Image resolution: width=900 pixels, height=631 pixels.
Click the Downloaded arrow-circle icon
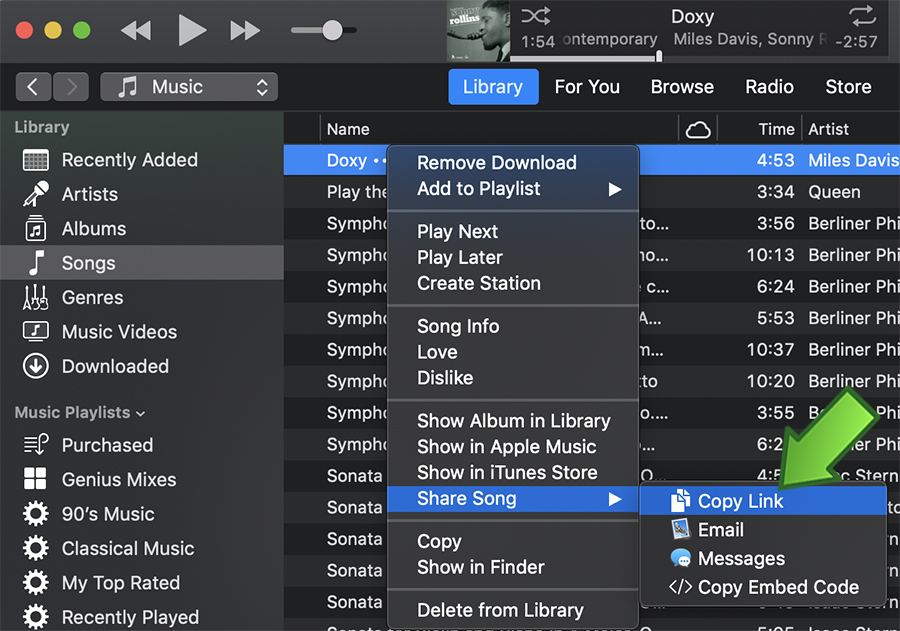tap(36, 366)
